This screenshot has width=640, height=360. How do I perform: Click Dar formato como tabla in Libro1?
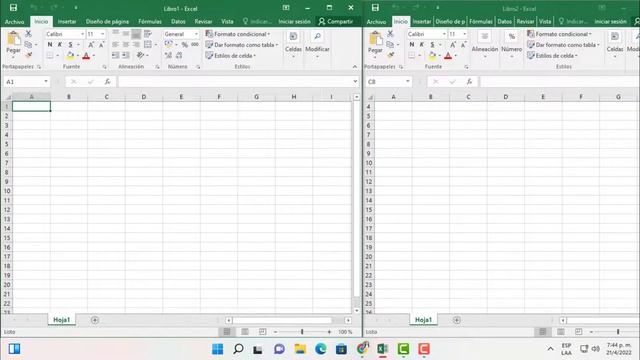tap(242, 45)
